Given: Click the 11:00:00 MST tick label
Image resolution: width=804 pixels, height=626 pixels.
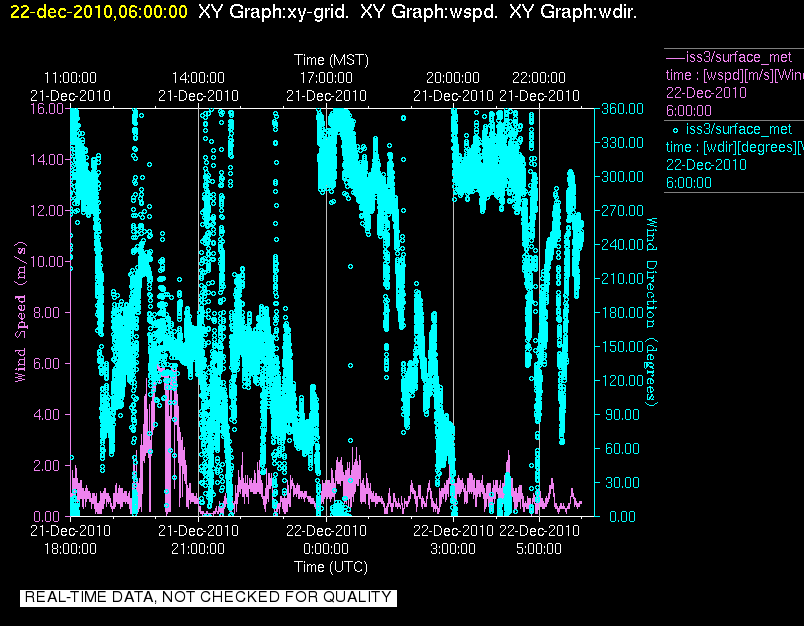Looking at the screenshot, I should (x=70, y=78).
